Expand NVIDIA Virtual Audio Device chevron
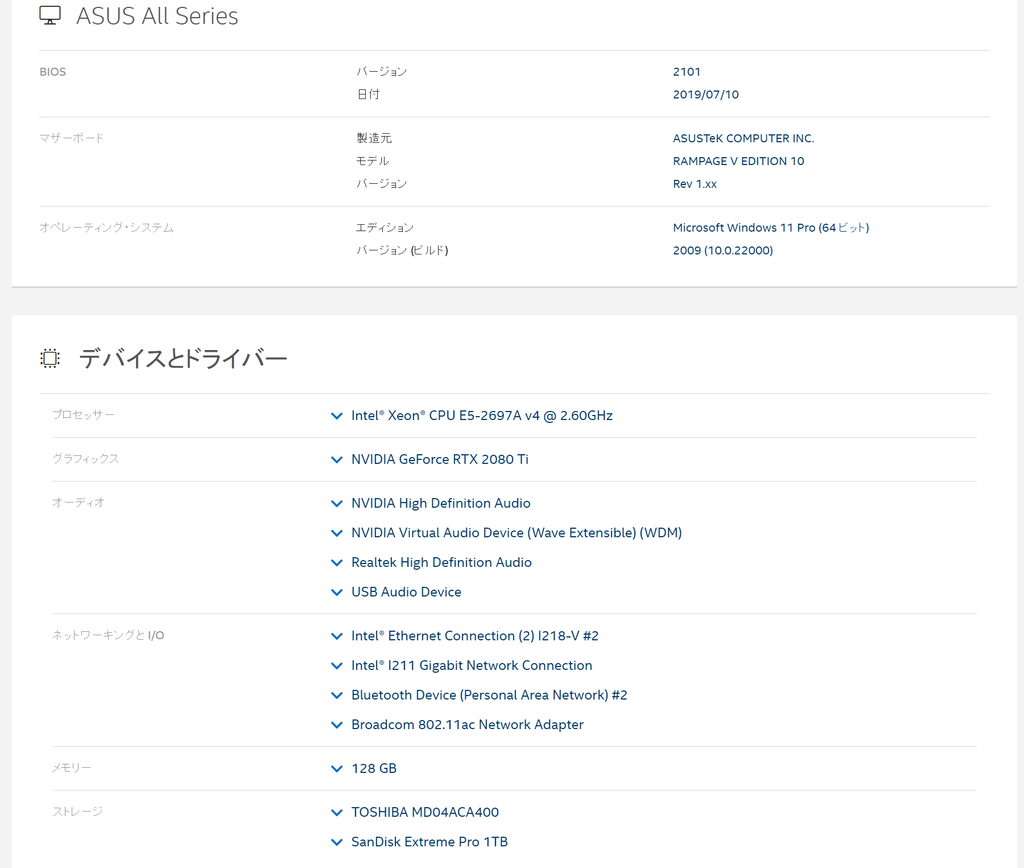This screenshot has width=1024, height=868. click(x=337, y=533)
